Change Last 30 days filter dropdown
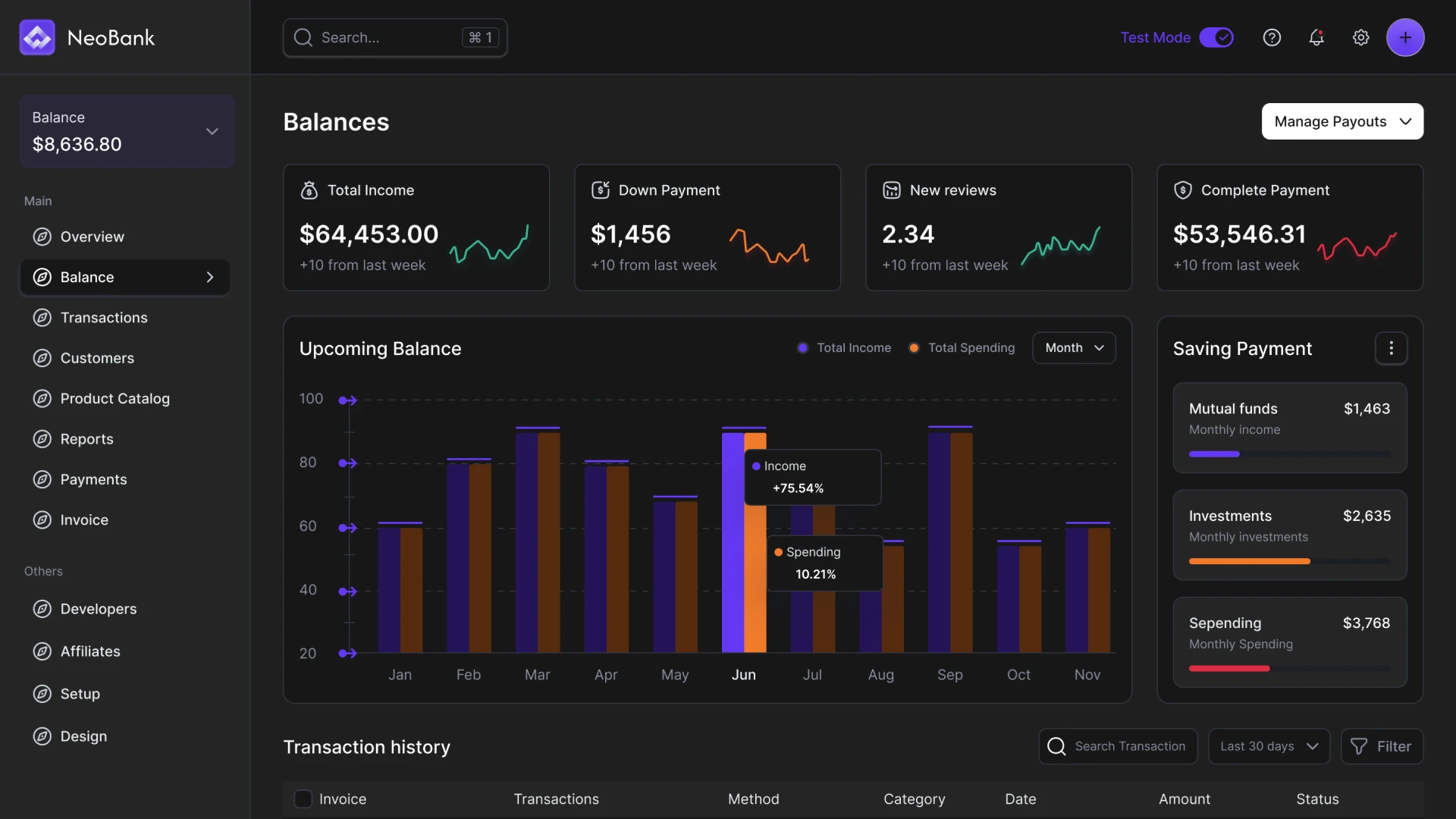Screen dimensions: 1456x819 coord(1269,746)
